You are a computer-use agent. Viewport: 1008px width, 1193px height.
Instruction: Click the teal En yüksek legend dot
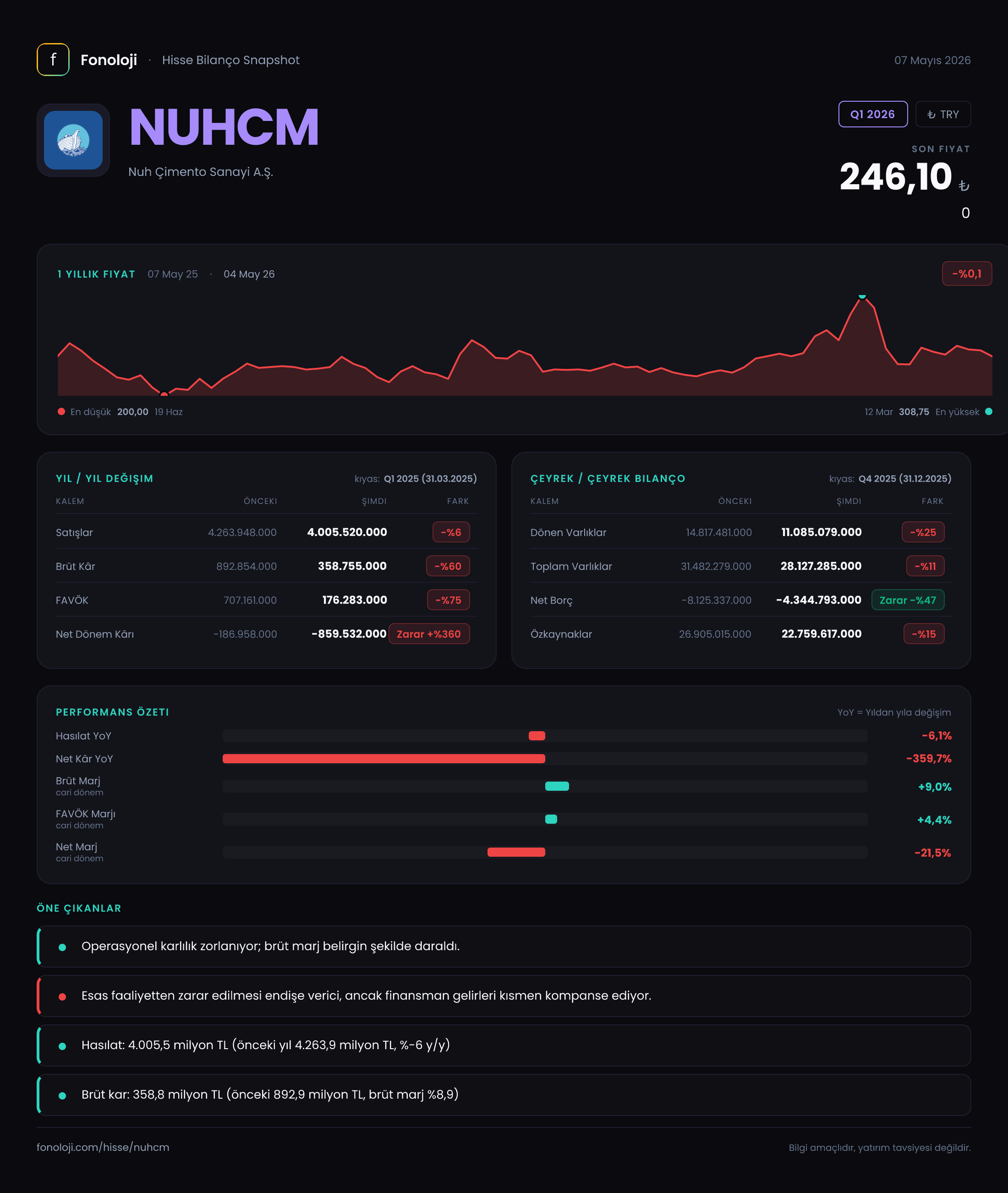[x=989, y=411]
